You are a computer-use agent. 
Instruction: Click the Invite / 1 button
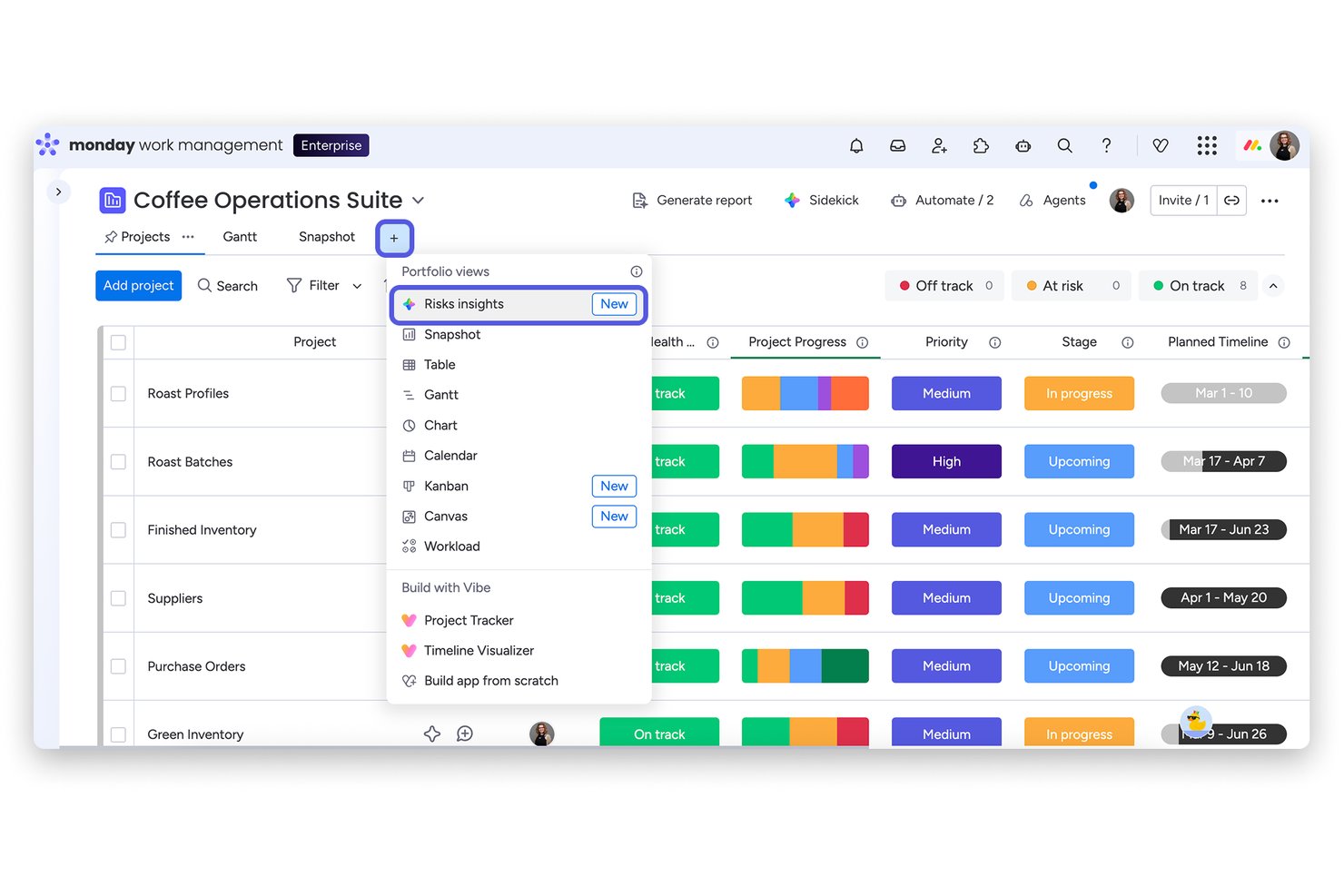point(1183,201)
